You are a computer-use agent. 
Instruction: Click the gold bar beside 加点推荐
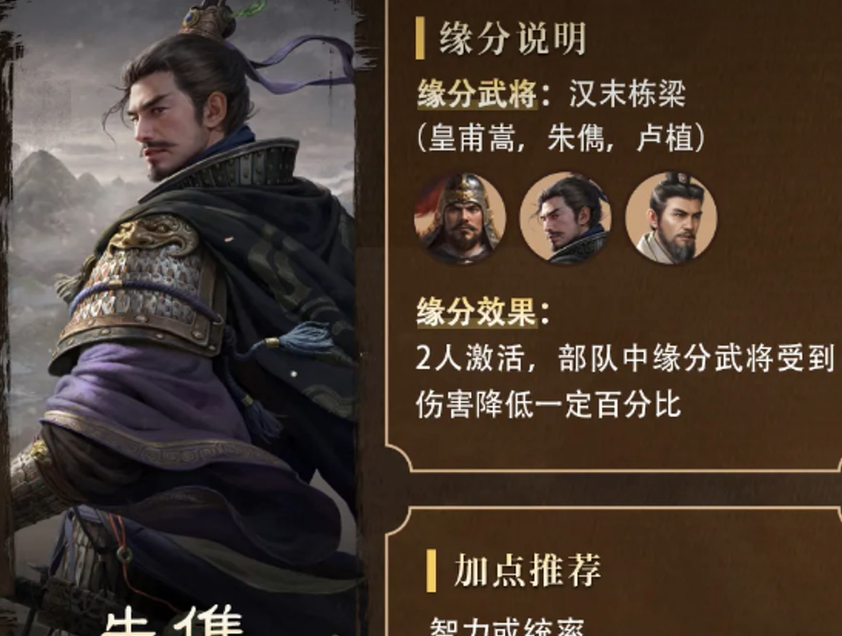431,570
